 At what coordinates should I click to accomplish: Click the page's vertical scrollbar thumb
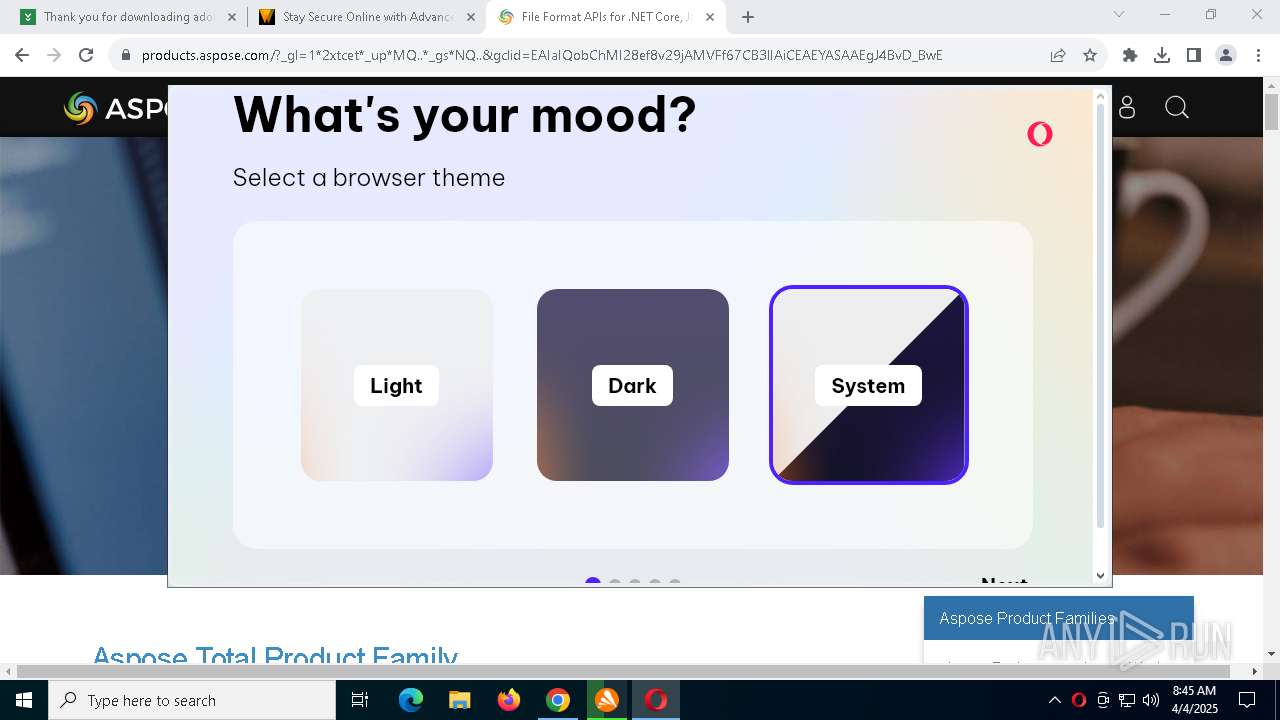(x=1271, y=111)
